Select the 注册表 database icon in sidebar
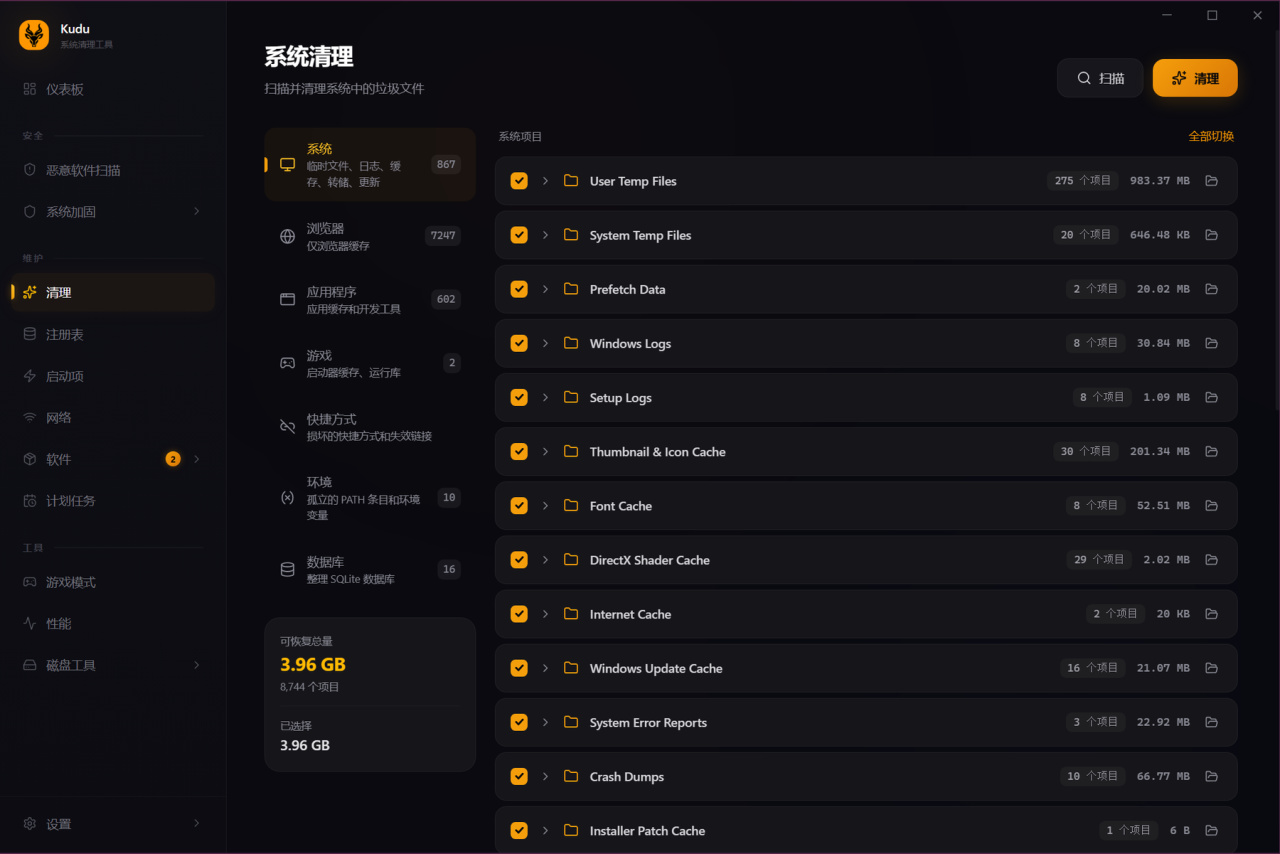 click(30, 334)
